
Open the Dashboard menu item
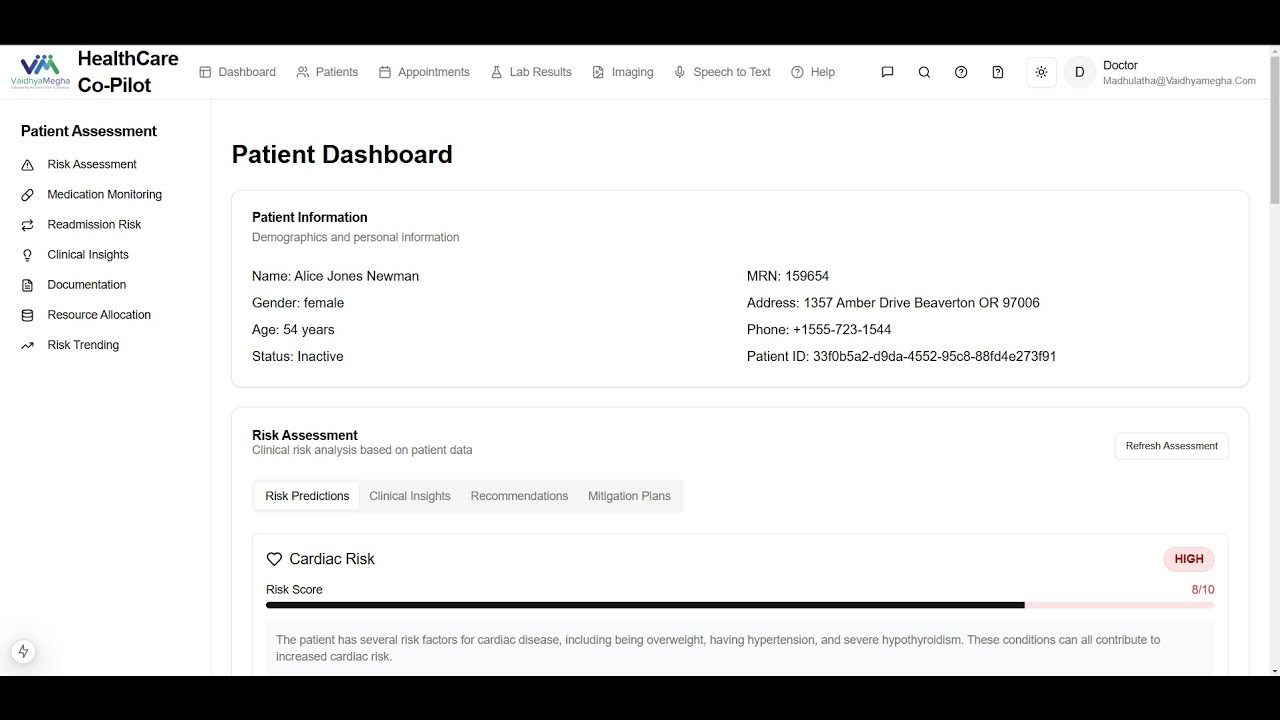tap(237, 72)
